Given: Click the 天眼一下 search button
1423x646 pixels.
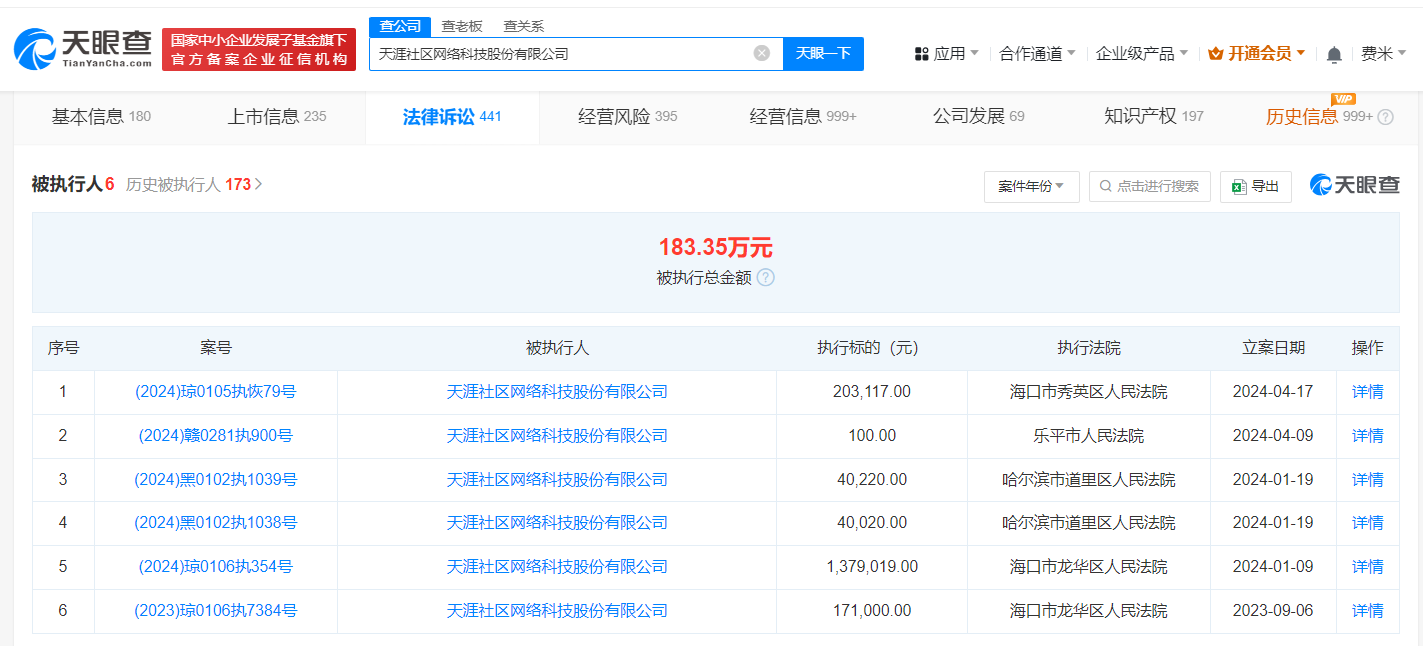Looking at the screenshot, I should (x=823, y=53).
